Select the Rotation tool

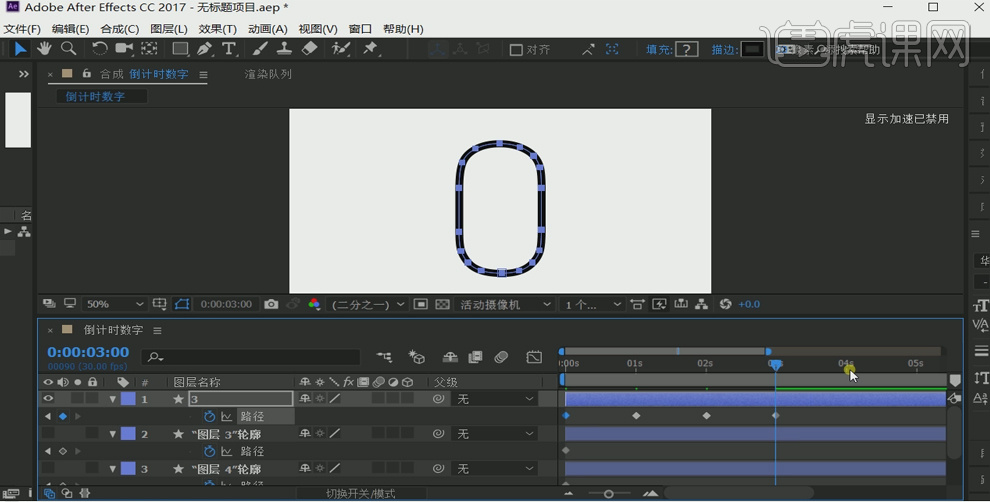(x=100, y=49)
